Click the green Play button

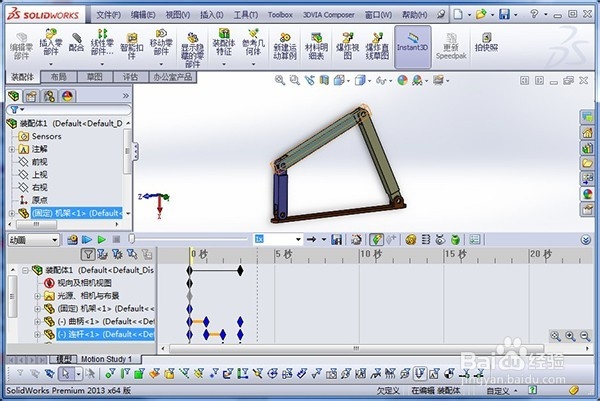[101, 240]
